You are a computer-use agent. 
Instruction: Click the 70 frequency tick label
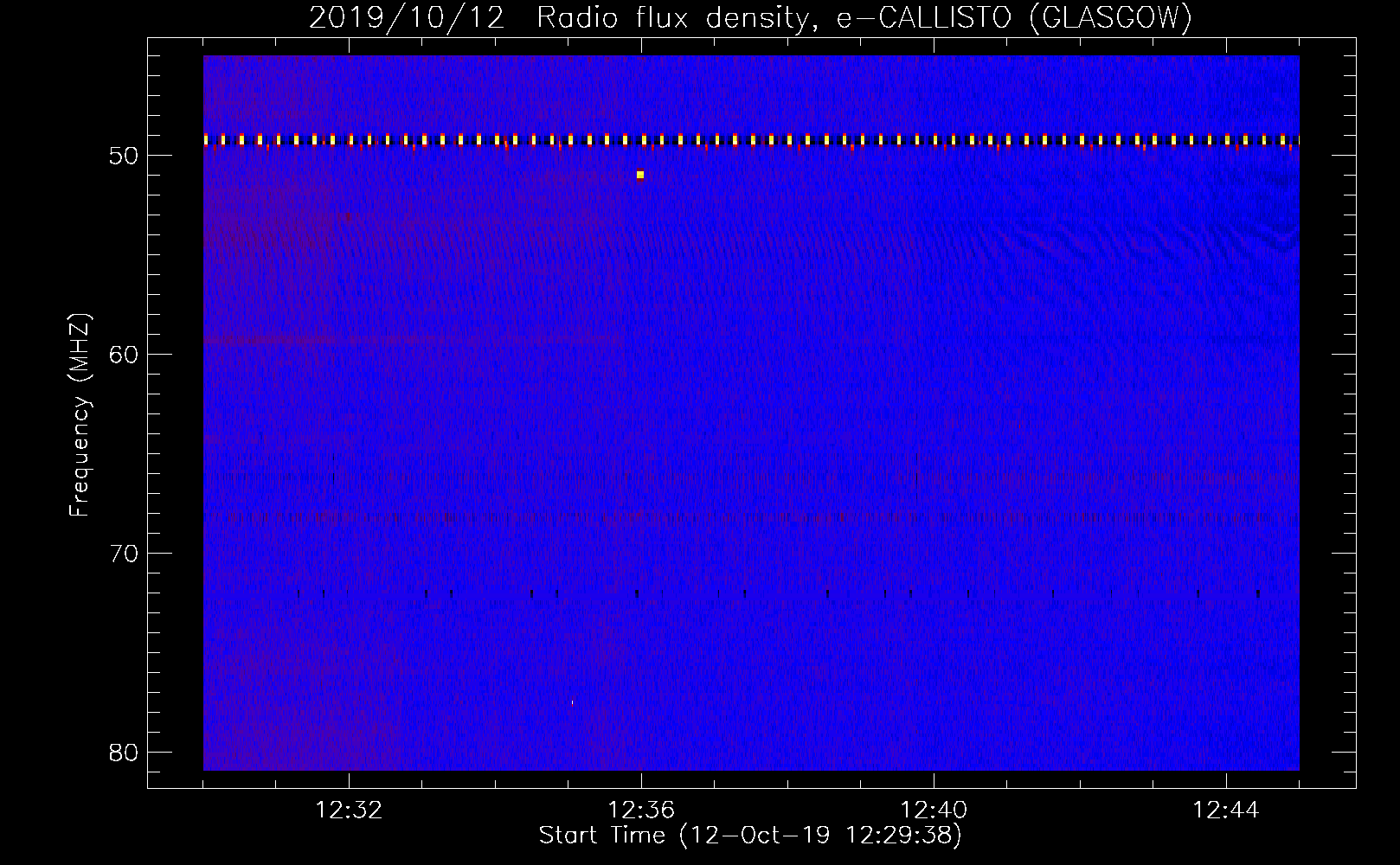[x=124, y=554]
